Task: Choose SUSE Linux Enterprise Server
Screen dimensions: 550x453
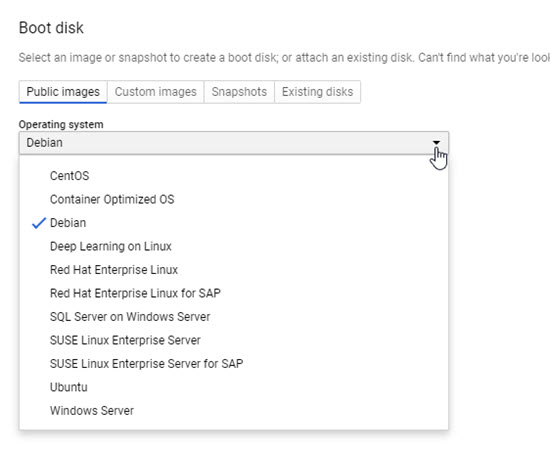Action: 234,340
